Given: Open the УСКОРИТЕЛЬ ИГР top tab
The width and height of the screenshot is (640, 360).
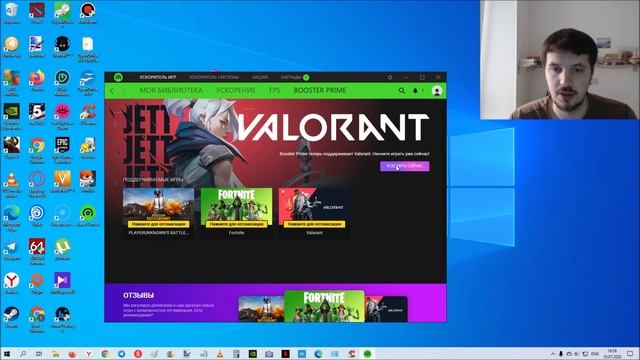Looking at the screenshot, I should click(158, 77).
